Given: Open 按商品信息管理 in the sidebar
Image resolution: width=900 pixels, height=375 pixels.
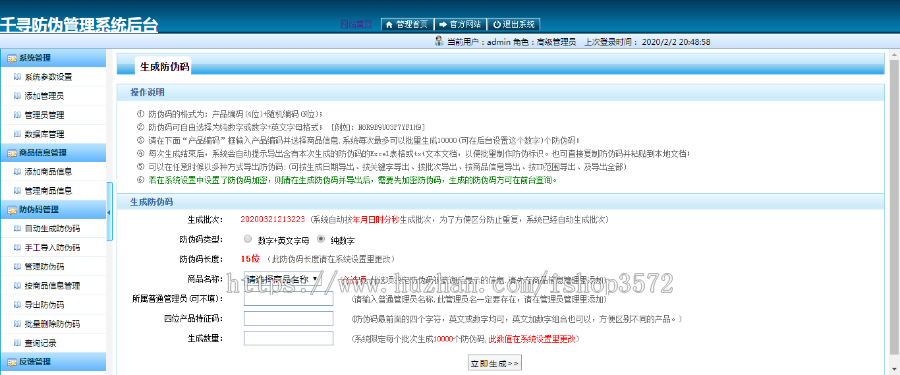Looking at the screenshot, I should (52, 285).
